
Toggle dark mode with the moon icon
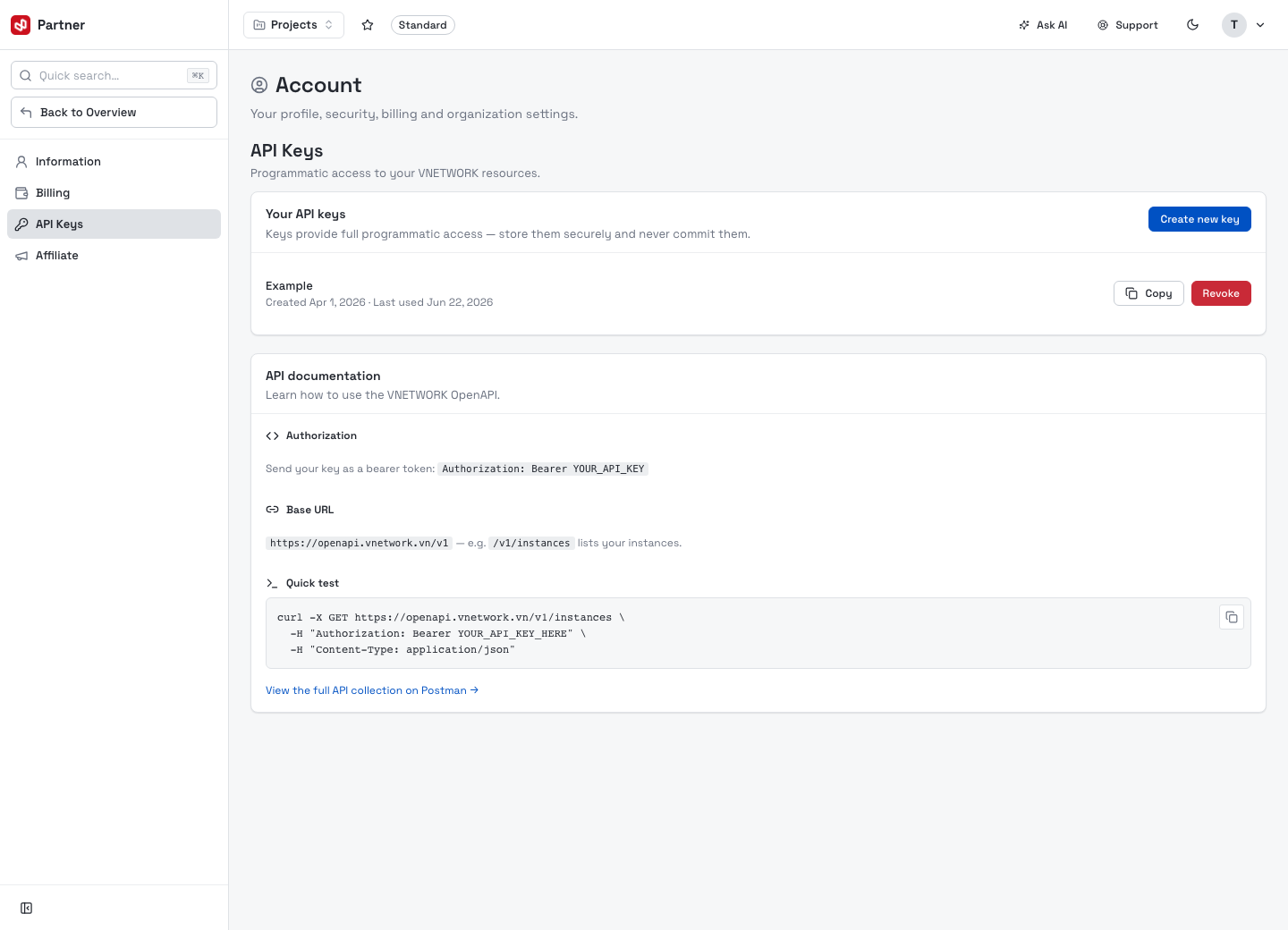pyautogui.click(x=1192, y=25)
